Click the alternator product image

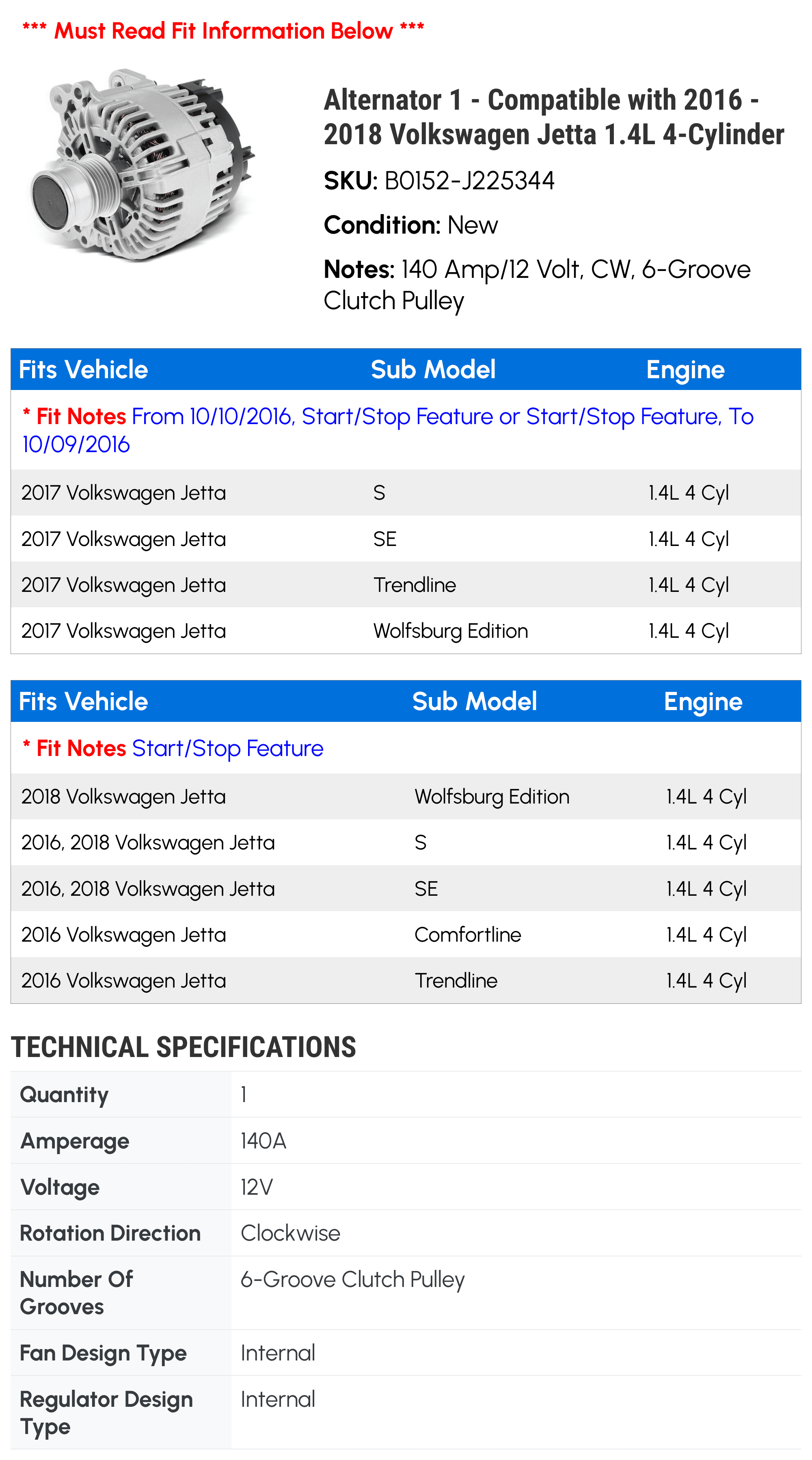[143, 165]
